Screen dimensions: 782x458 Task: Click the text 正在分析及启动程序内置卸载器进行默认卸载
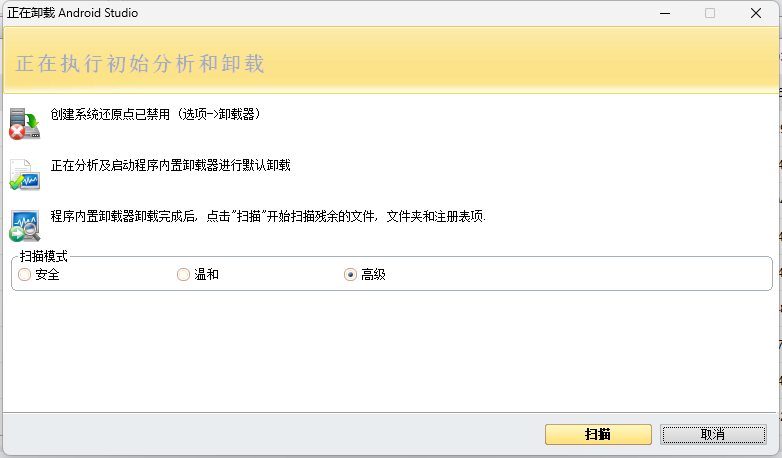click(171, 165)
